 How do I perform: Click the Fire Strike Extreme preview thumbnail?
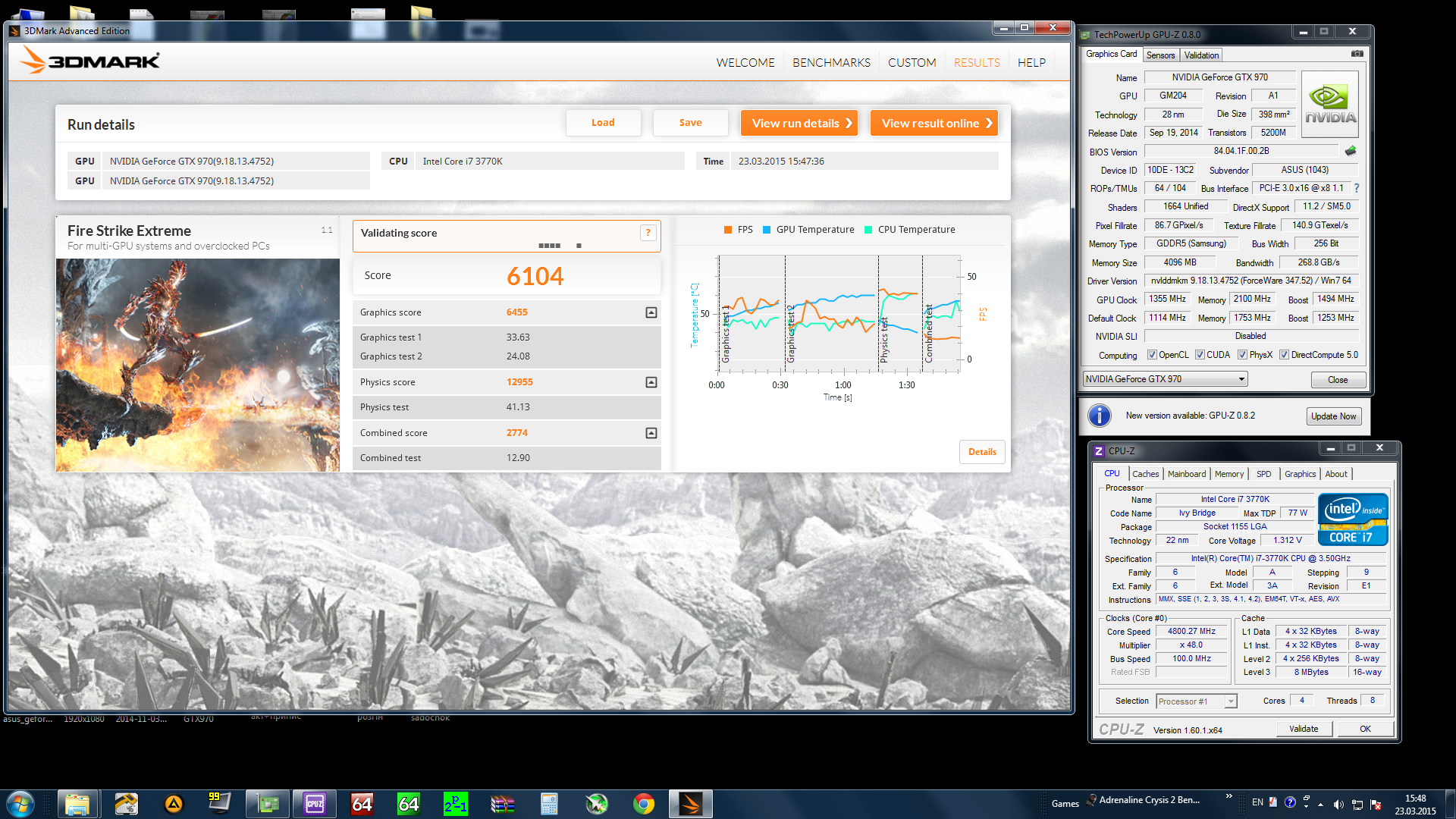[198, 365]
